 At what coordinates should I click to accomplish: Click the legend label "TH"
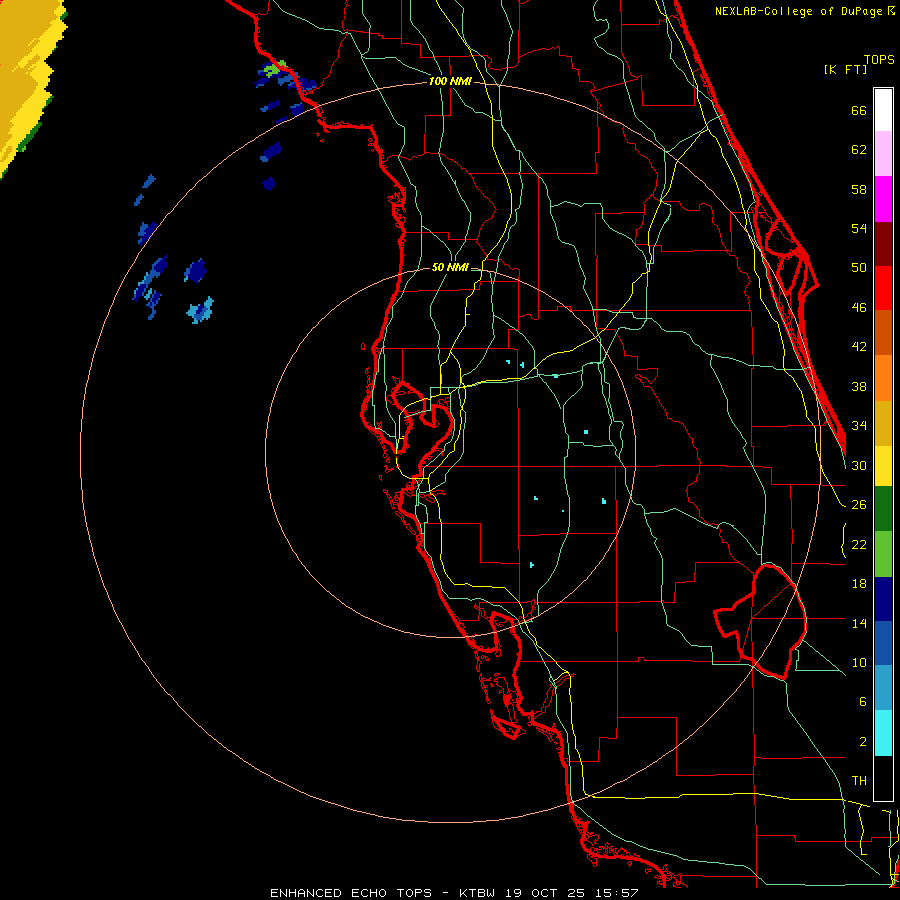[x=859, y=781]
